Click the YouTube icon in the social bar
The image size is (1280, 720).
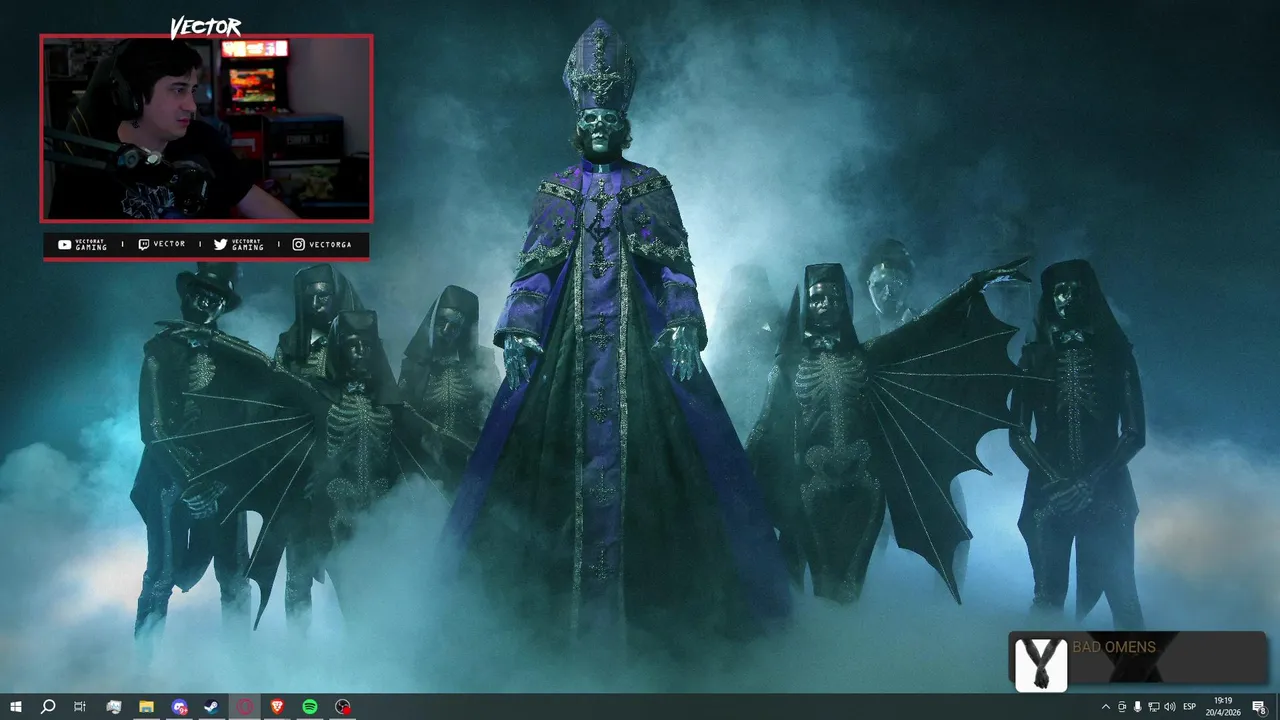pos(65,244)
